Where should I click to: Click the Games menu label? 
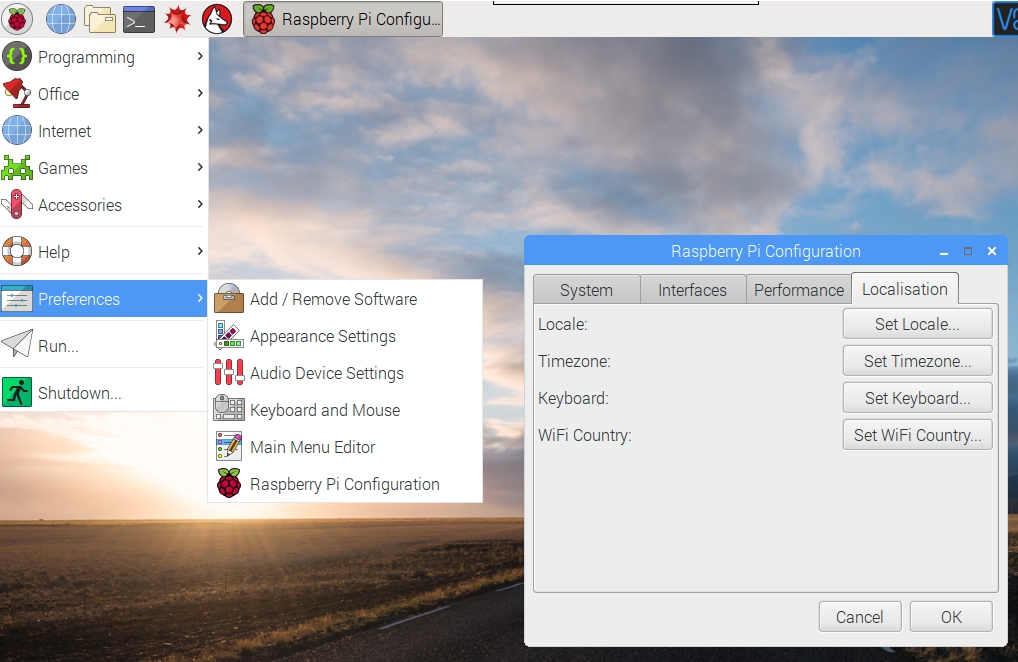click(x=62, y=168)
